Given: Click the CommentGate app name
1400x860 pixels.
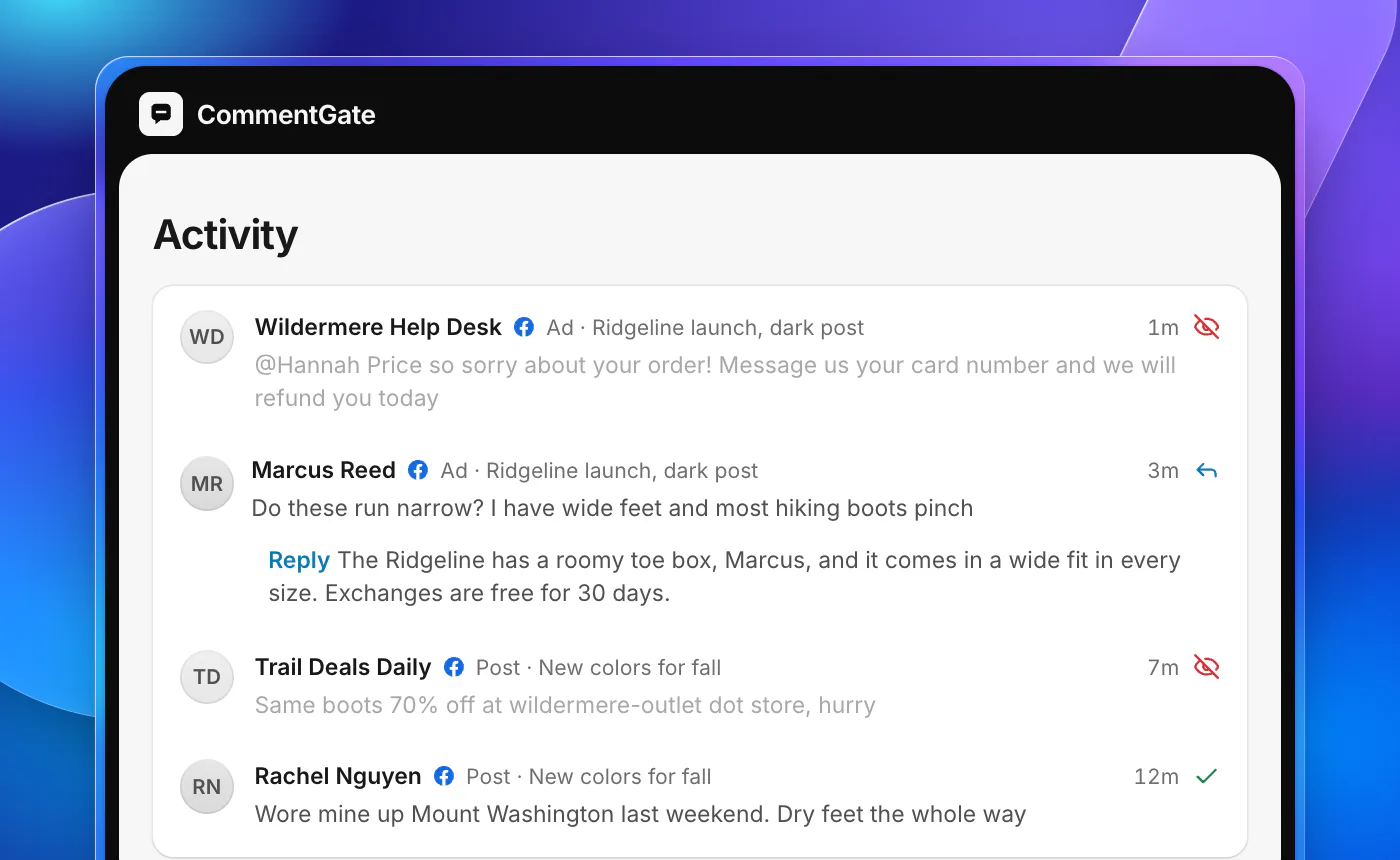Looking at the screenshot, I should pyautogui.click(x=286, y=115).
